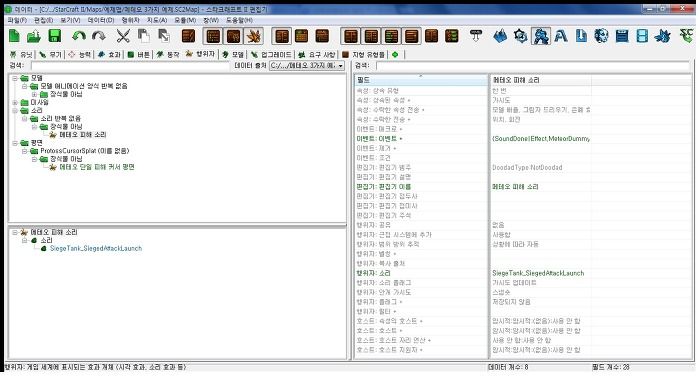Paste using the icon after Copy
The width and height of the screenshot is (700, 376).
[x=164, y=36]
